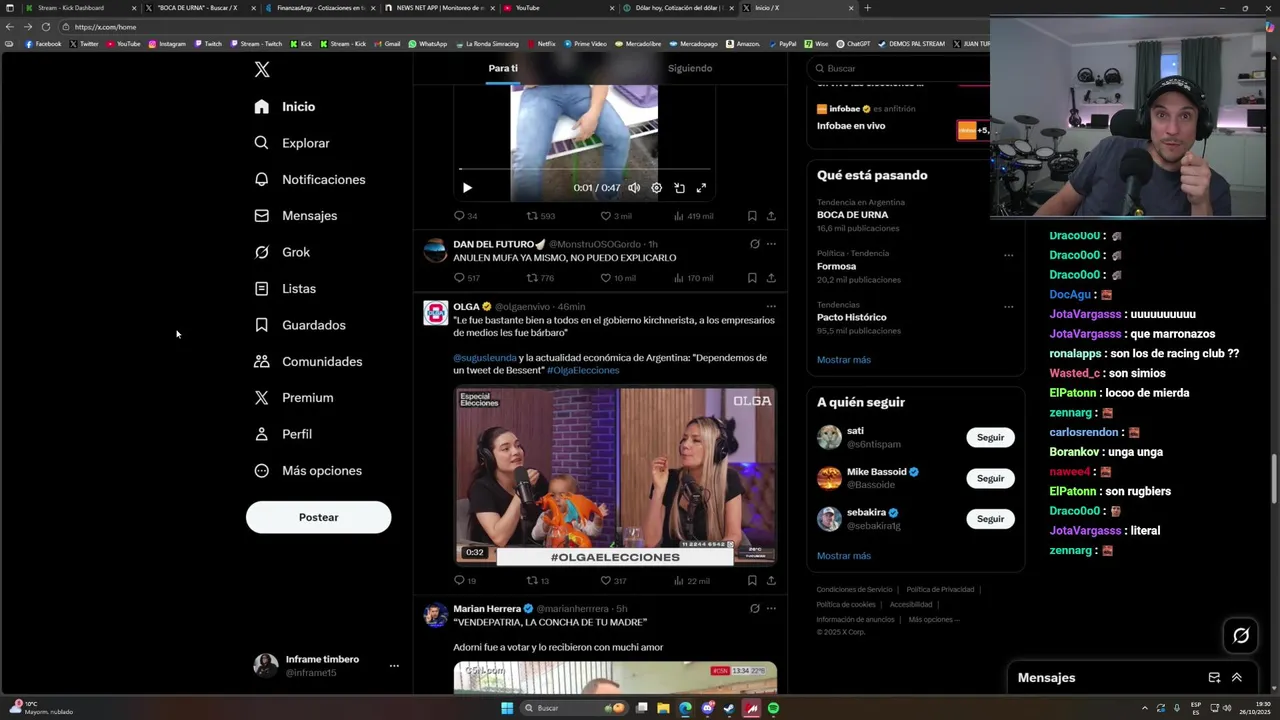Show more trends under Pacto Histórico
Screen dimensions: 1280x720
point(844,360)
